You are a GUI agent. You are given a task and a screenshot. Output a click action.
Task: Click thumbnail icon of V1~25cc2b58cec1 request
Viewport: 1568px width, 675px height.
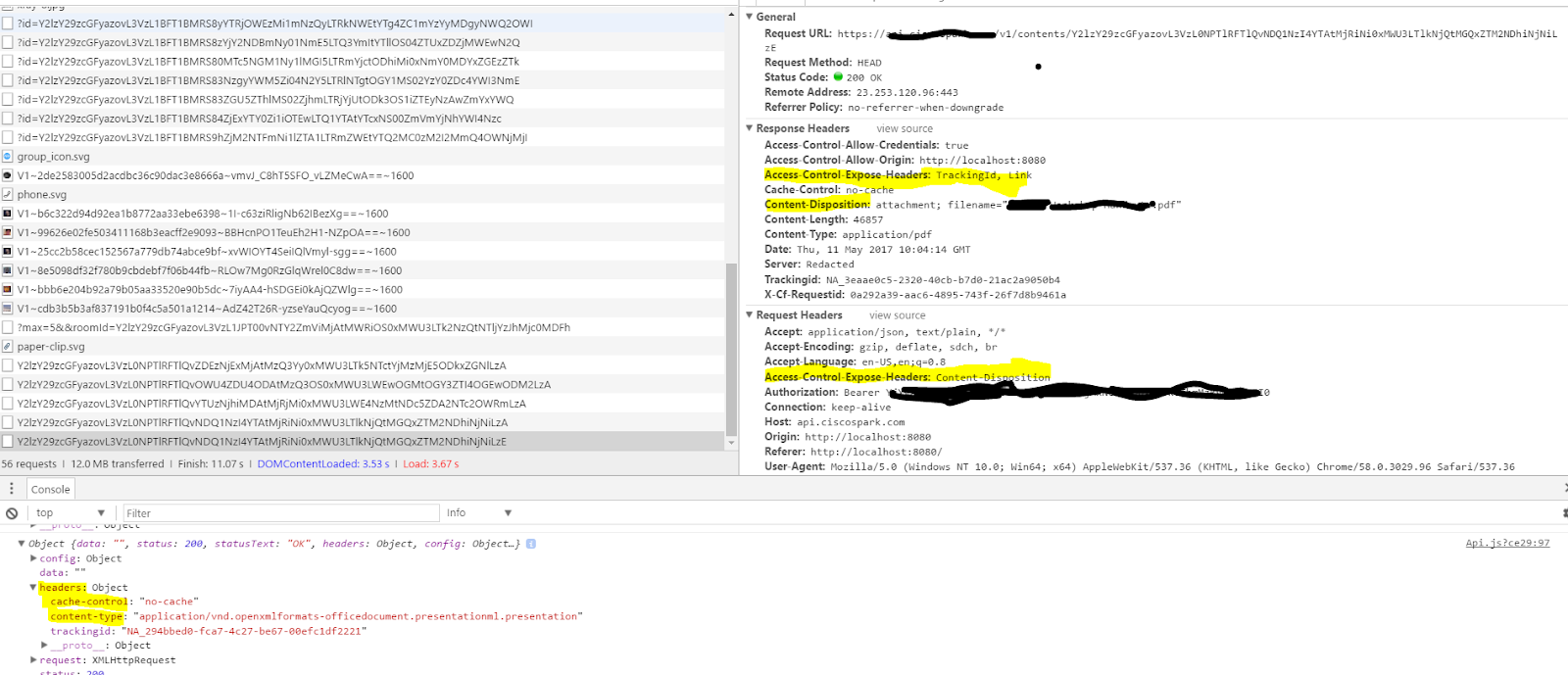click(8, 252)
